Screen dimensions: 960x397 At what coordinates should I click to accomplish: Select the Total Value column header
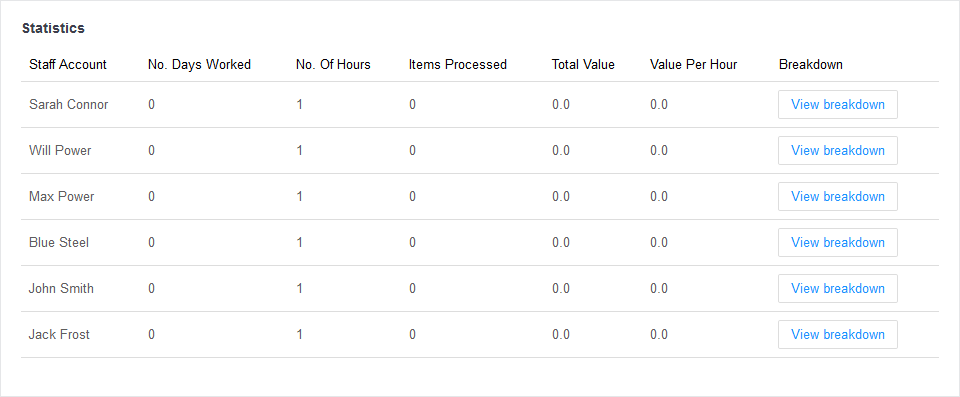(x=583, y=64)
